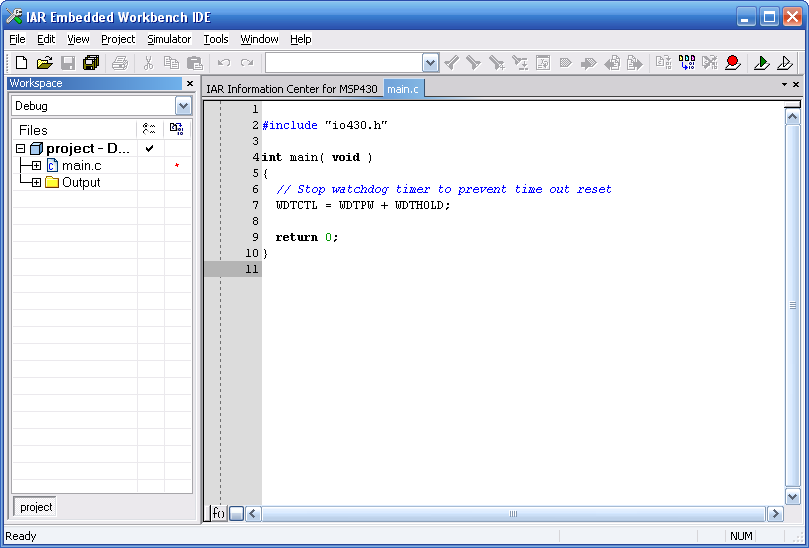809x548 pixels.
Task: Click the editor split bar above scrollbar
Action: click(x=792, y=104)
